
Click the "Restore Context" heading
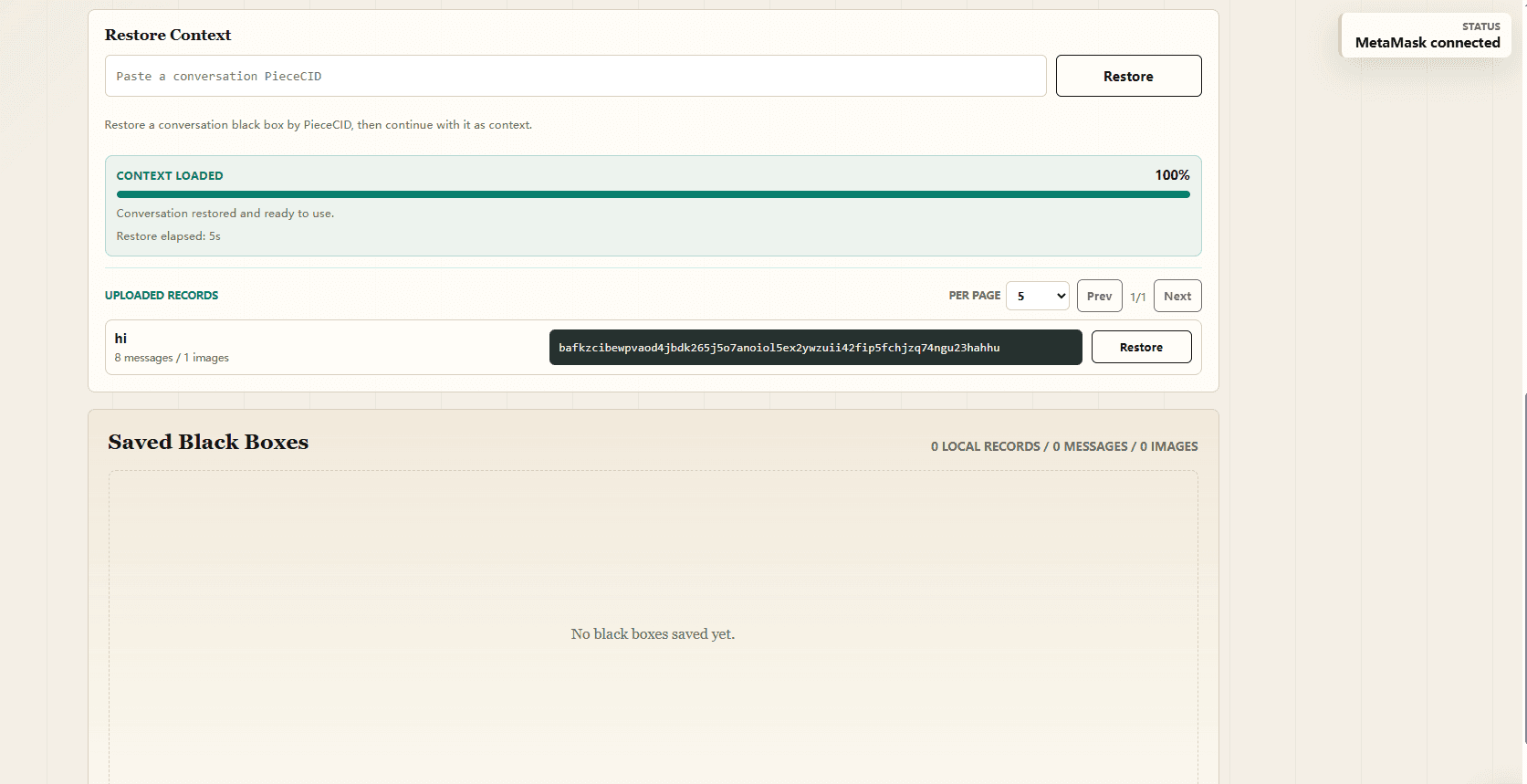tap(168, 35)
